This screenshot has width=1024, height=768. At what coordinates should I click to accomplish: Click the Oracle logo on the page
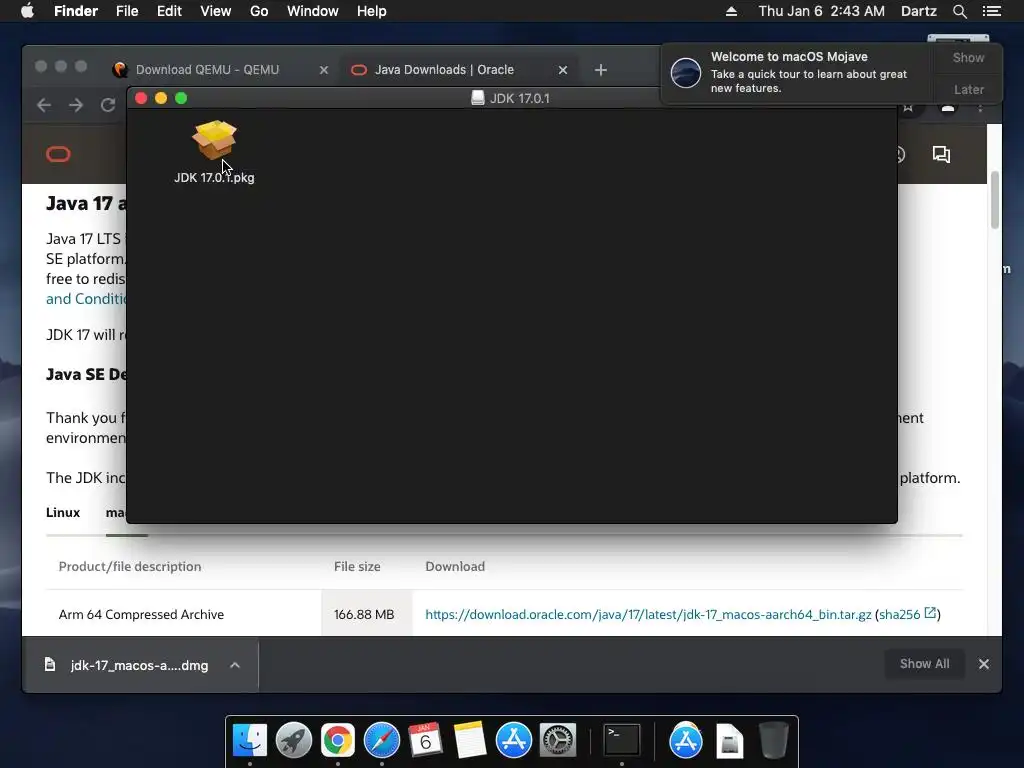pos(58,154)
